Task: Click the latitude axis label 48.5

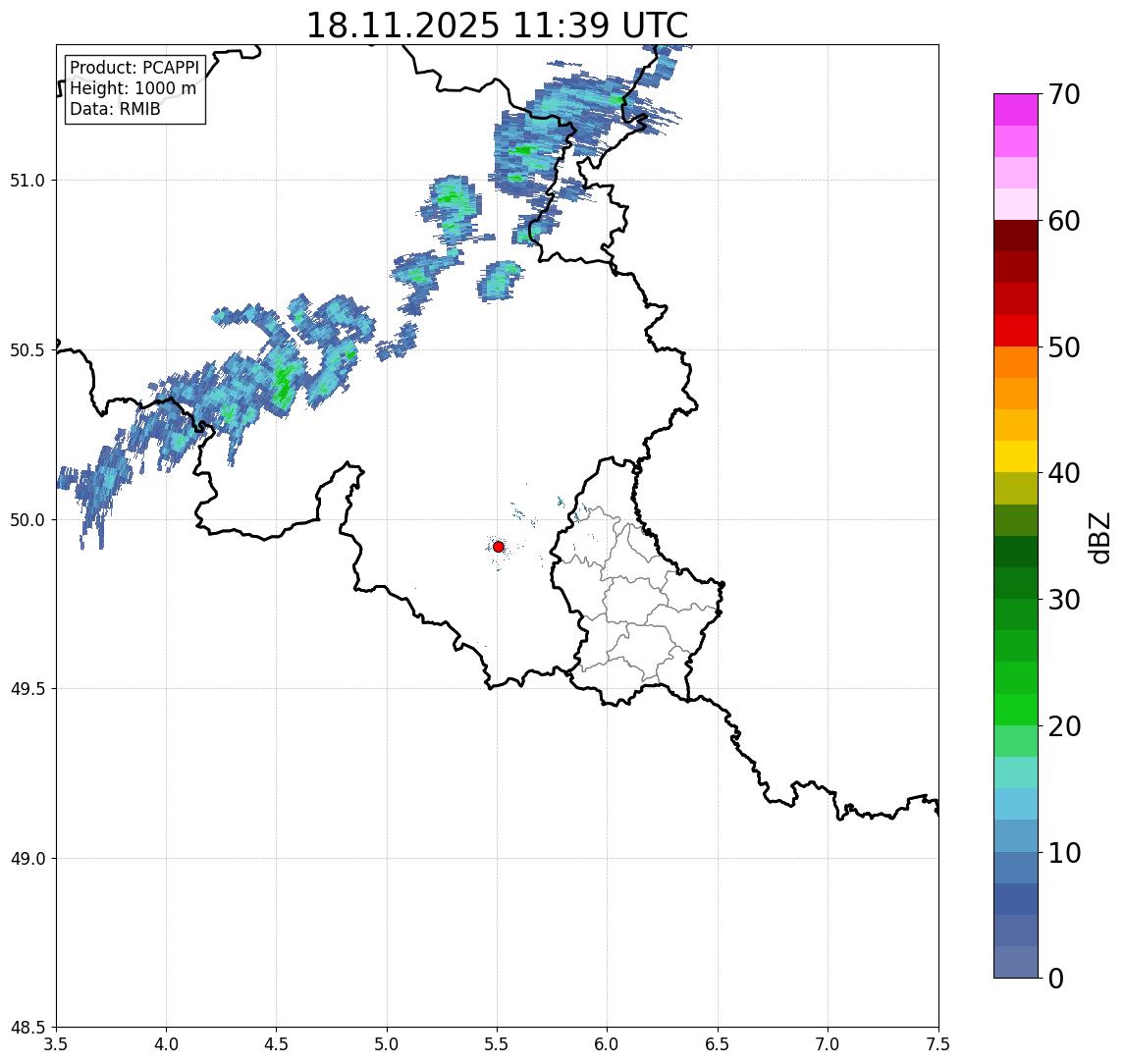Action: coord(27,1028)
